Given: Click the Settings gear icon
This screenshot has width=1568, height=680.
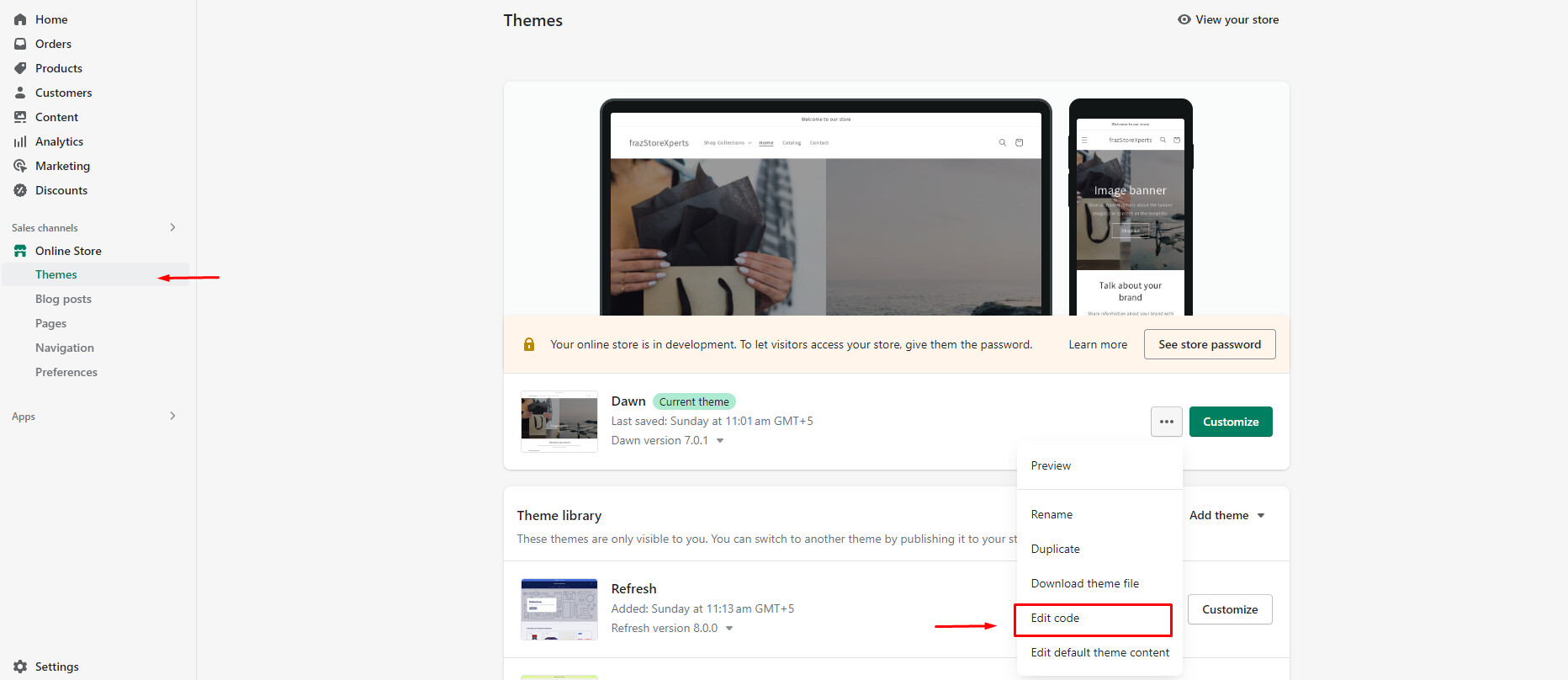Looking at the screenshot, I should click(20, 667).
